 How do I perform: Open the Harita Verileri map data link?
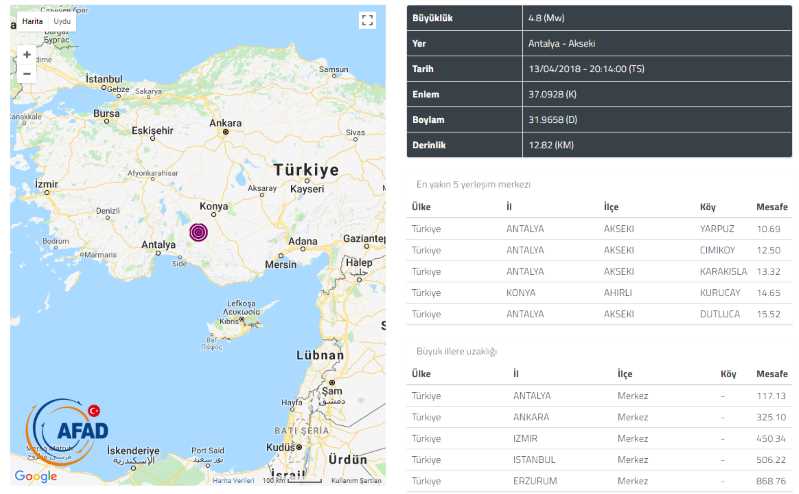pyautogui.click(x=233, y=481)
